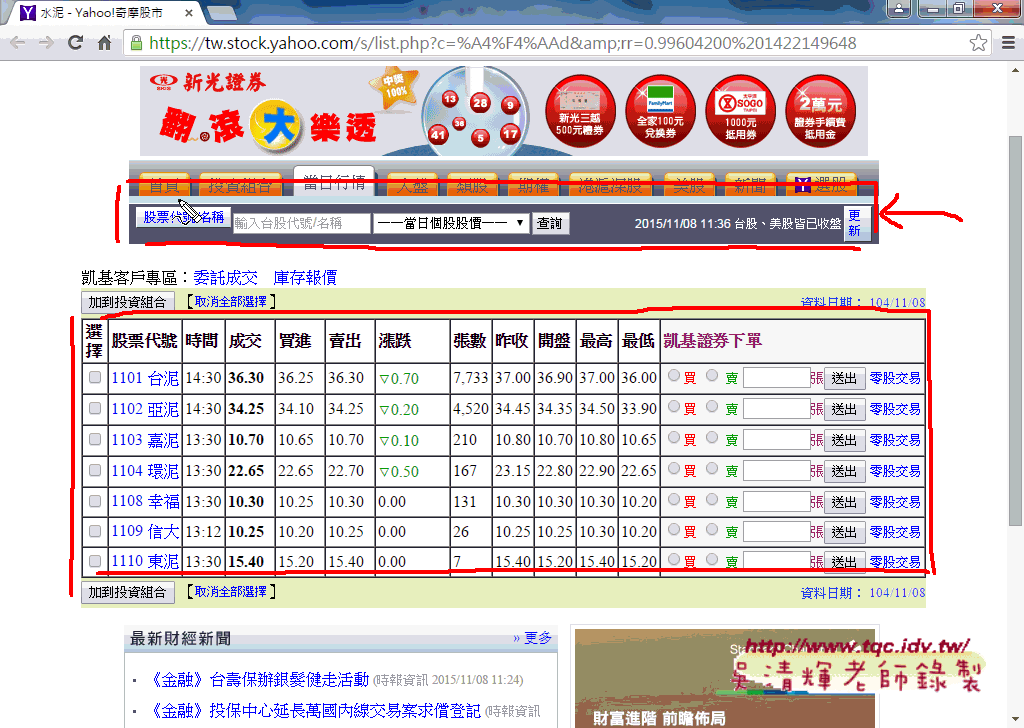Click the 查詢 search button
The image size is (1024, 728).
tap(550, 223)
